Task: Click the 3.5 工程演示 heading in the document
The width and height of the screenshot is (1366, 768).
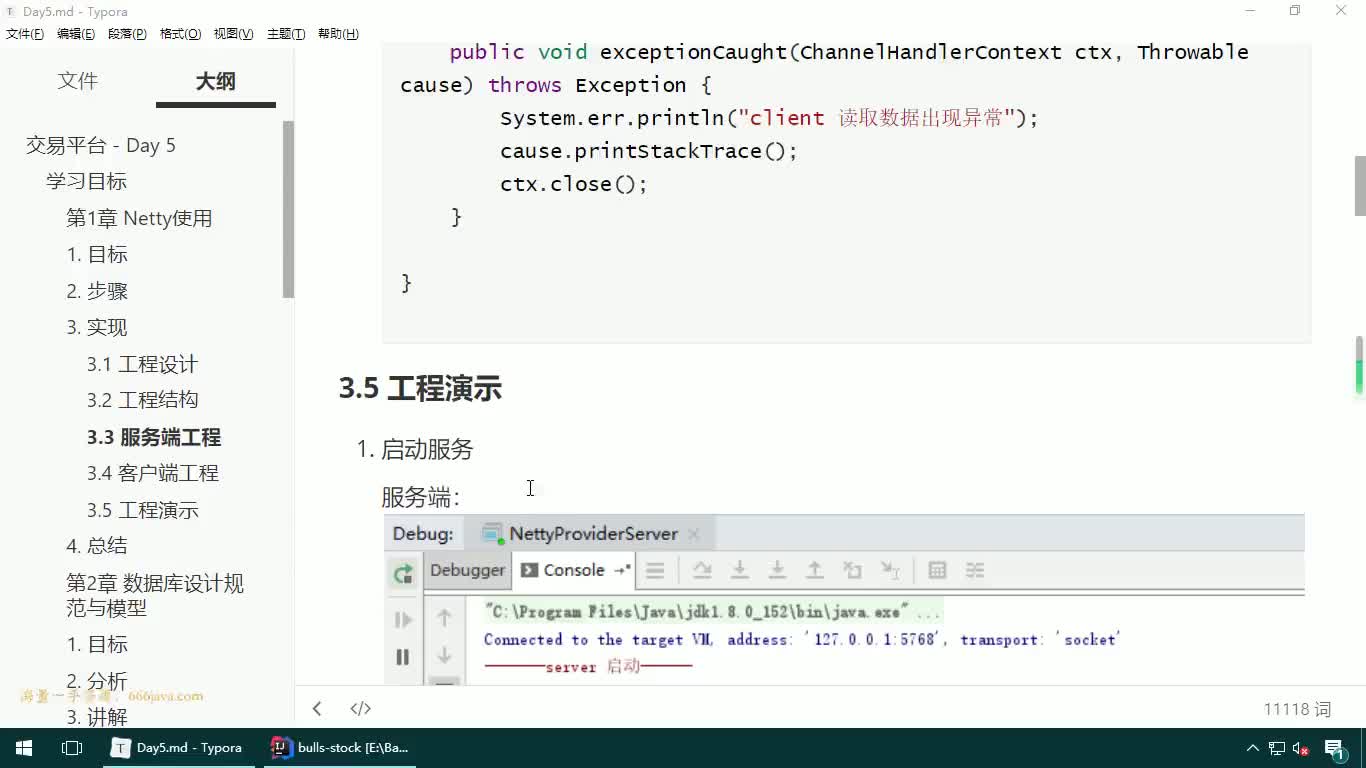Action: pyautogui.click(x=420, y=388)
